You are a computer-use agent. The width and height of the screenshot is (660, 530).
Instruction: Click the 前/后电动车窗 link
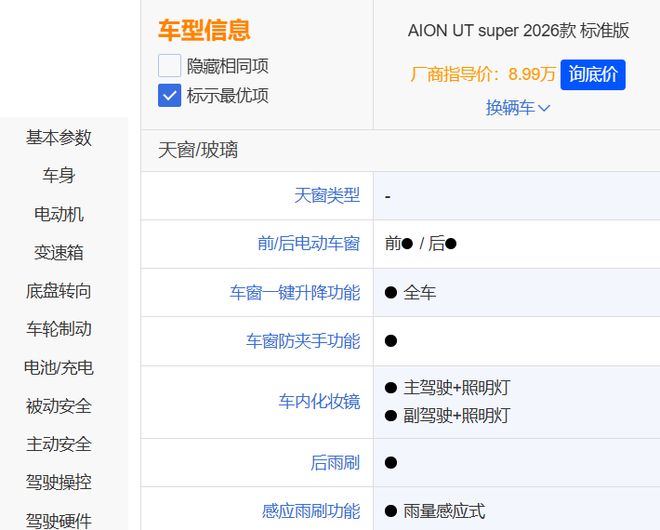(x=309, y=243)
